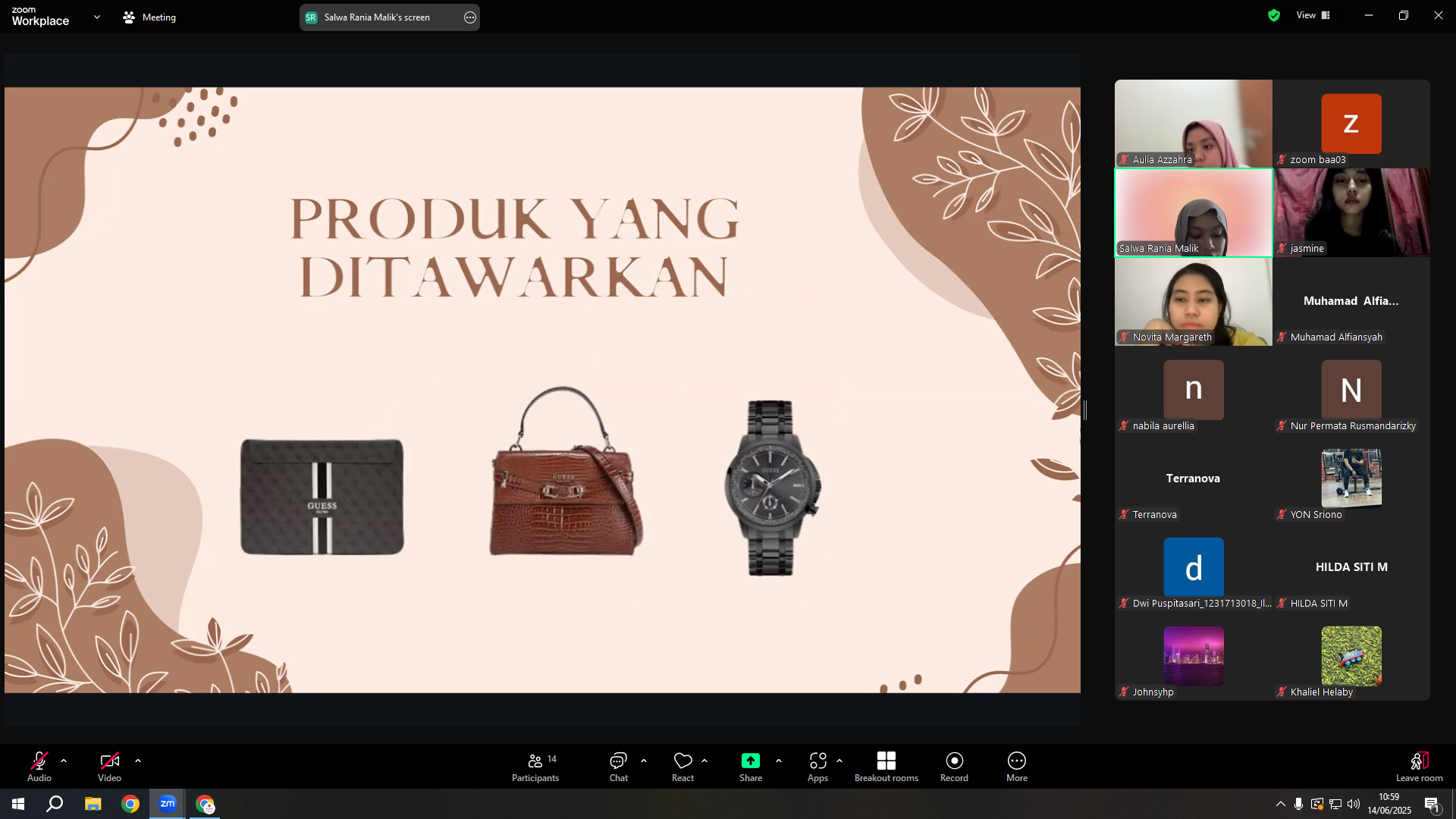This screenshot has height=819, width=1456.
Task: Start recording with the Record button
Action: coord(954,766)
